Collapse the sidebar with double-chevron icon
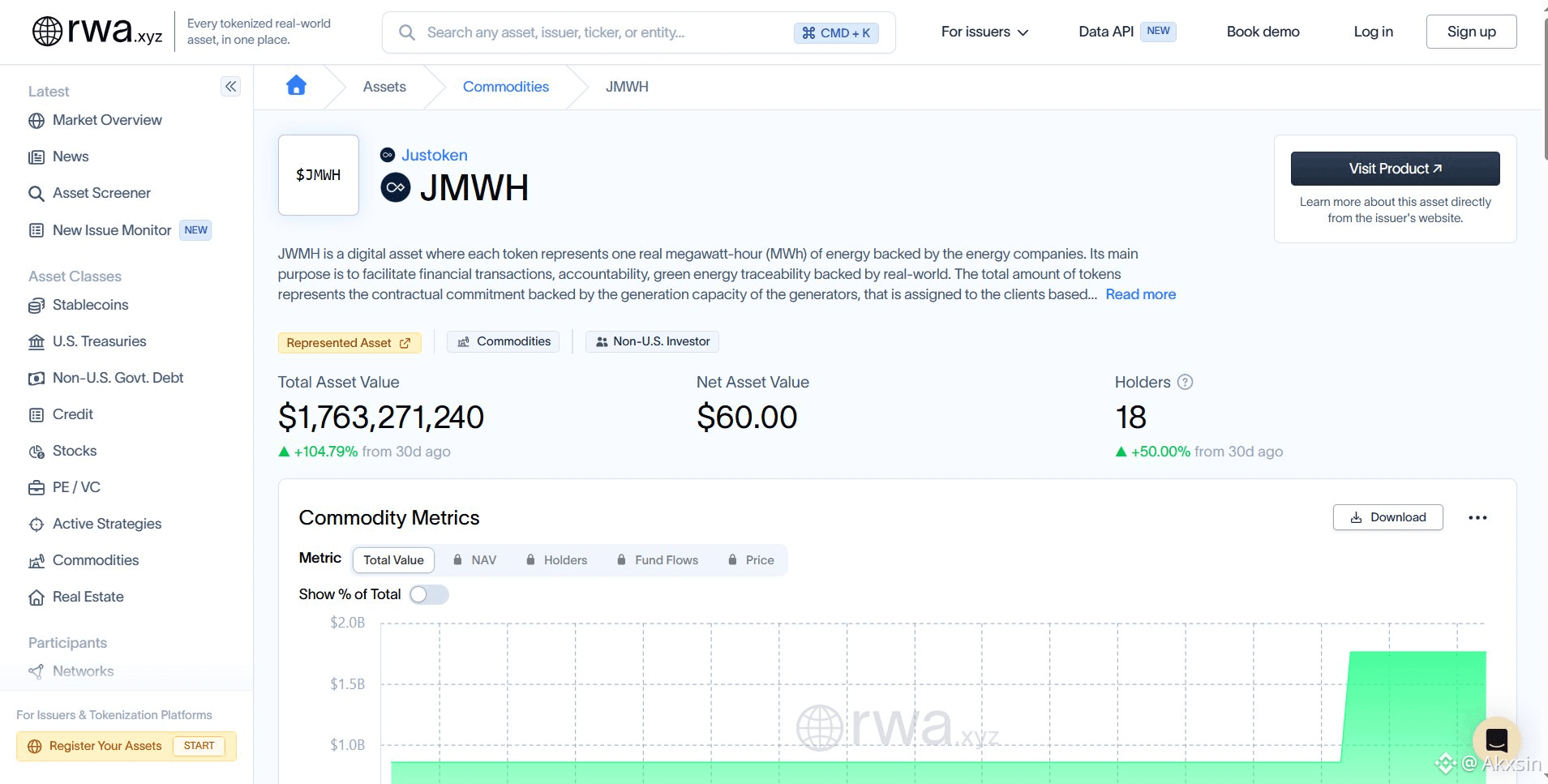This screenshot has width=1548, height=784. 231,87
